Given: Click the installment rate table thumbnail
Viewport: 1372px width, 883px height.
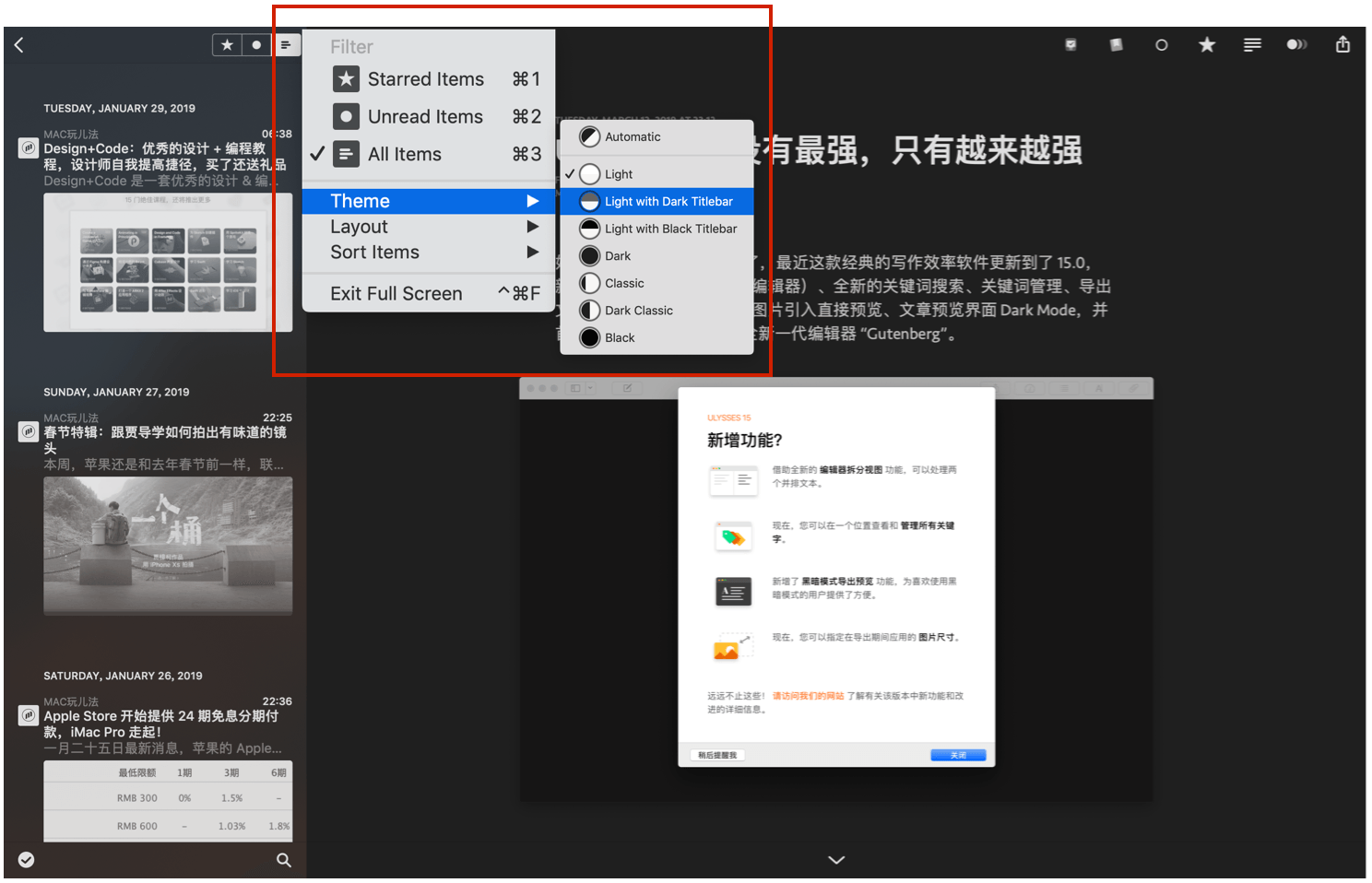Looking at the screenshot, I should (x=168, y=801).
